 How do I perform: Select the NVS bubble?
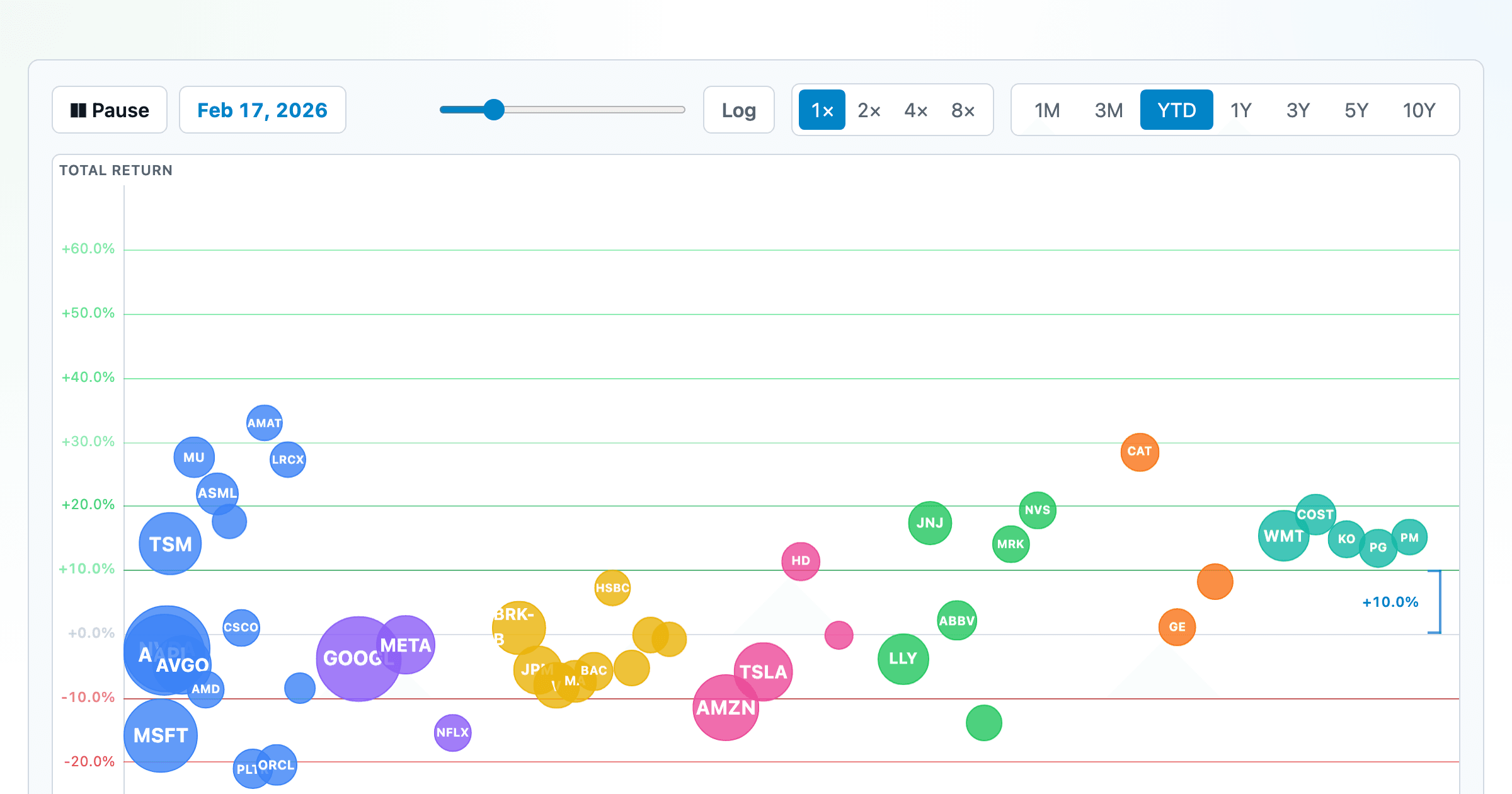click(1038, 510)
